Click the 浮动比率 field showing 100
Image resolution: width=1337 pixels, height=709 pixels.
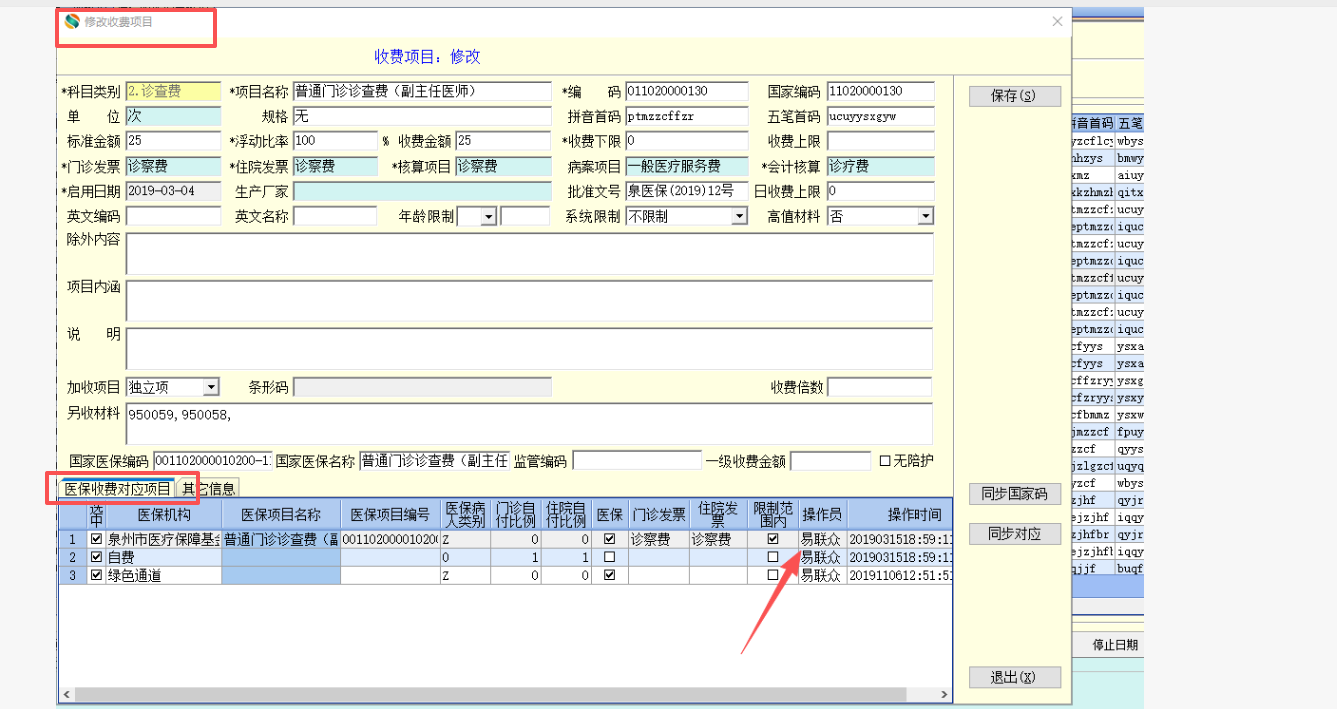334,141
